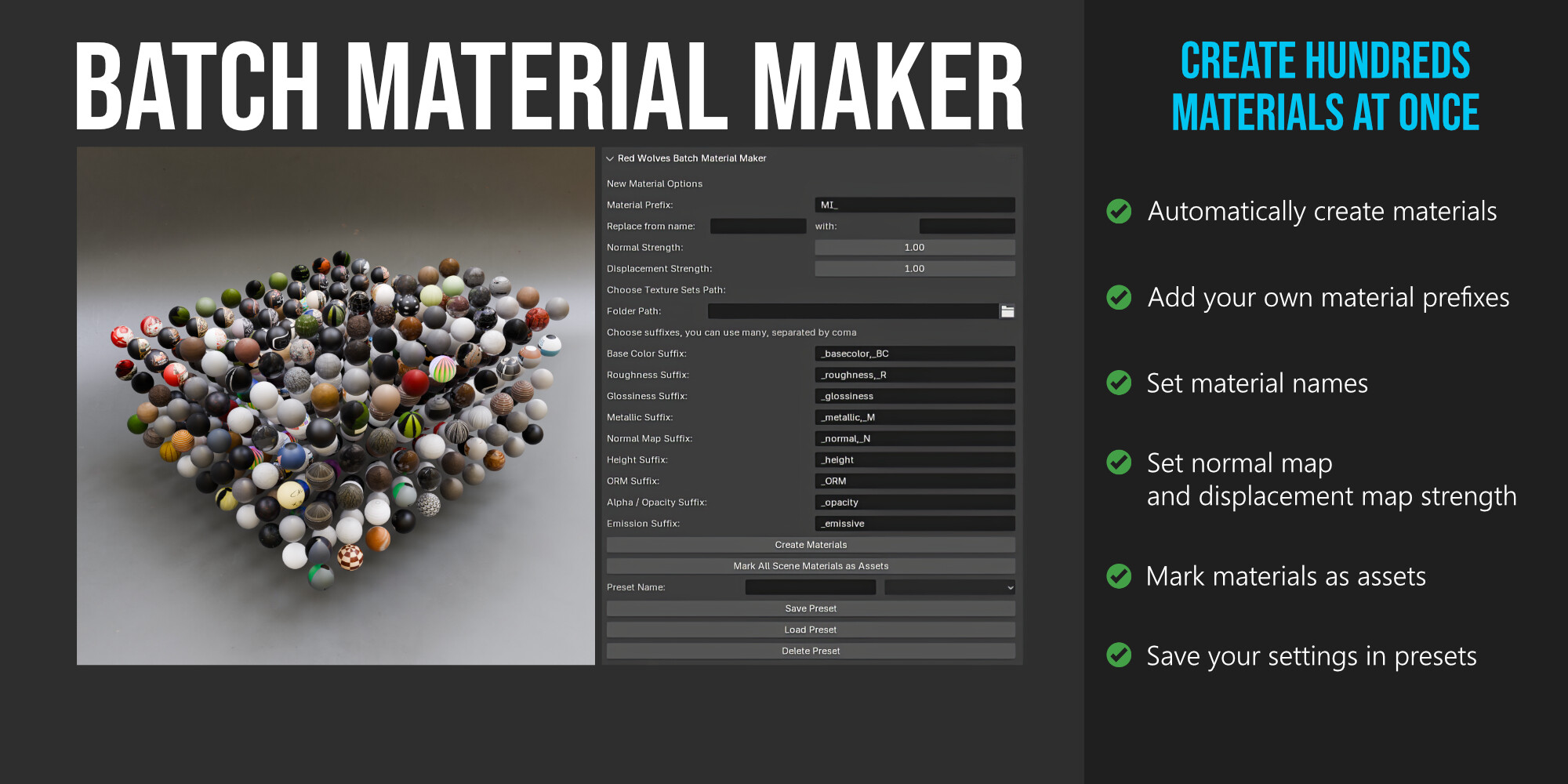Click the material spheres render preview image
This screenshot has height=784, width=1568.
(336, 406)
